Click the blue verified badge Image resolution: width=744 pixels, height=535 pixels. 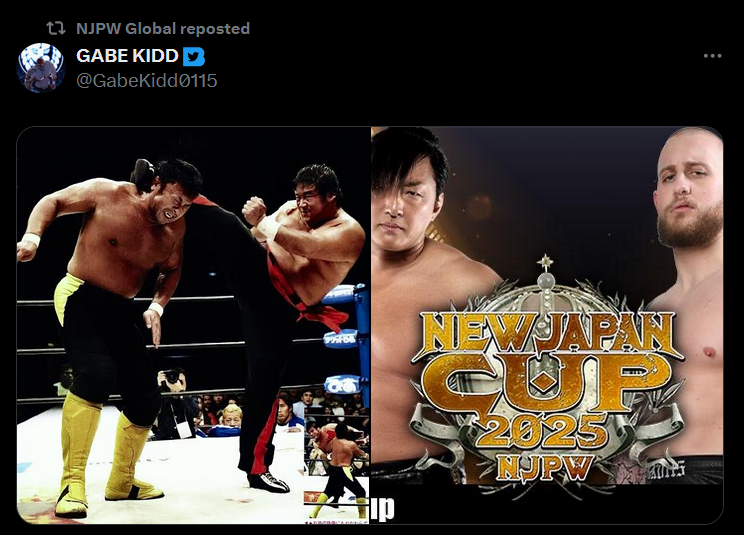tap(194, 57)
